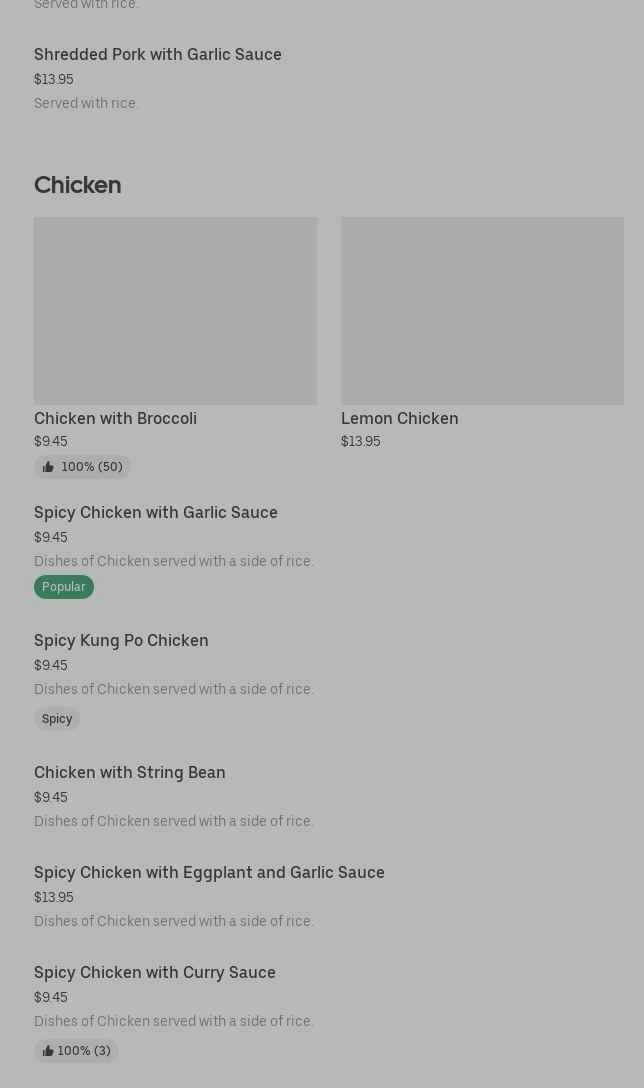Open the Chicken with Broccoli photo
This screenshot has width=644, height=1088.
click(175, 311)
